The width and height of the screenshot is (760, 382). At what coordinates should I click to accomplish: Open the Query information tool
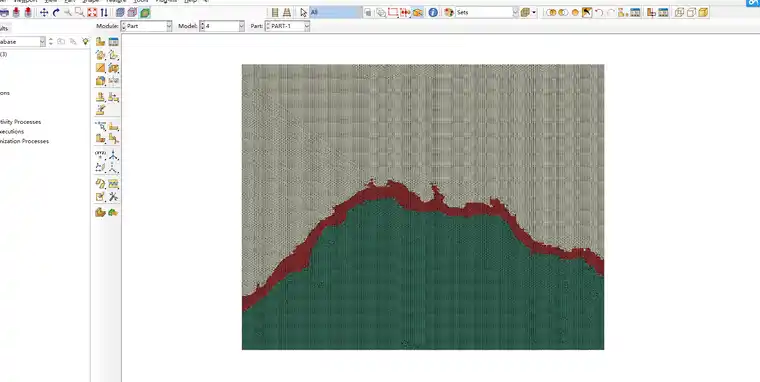coord(433,13)
